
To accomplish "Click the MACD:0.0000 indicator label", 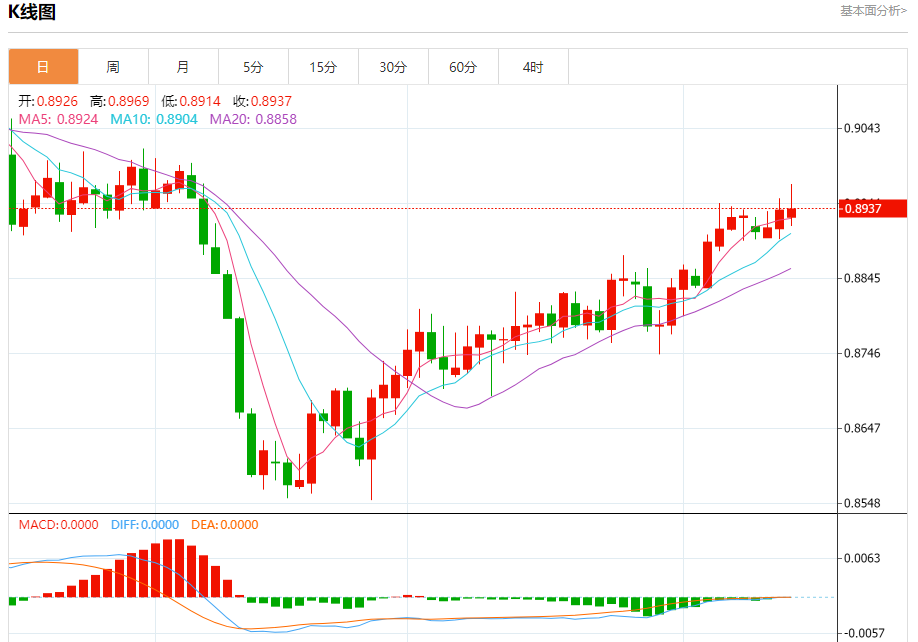I will tap(59, 524).
